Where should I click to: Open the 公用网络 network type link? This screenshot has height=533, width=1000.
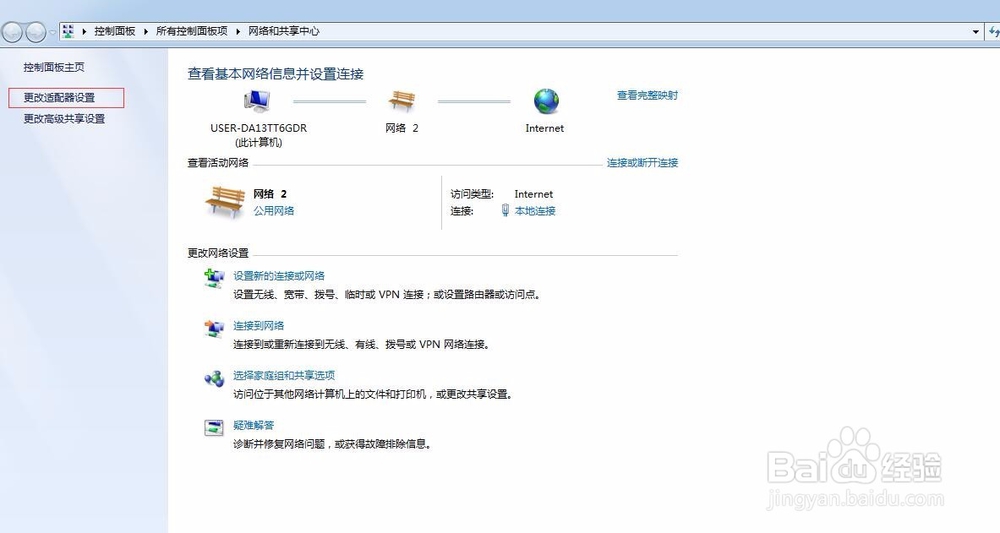click(274, 210)
